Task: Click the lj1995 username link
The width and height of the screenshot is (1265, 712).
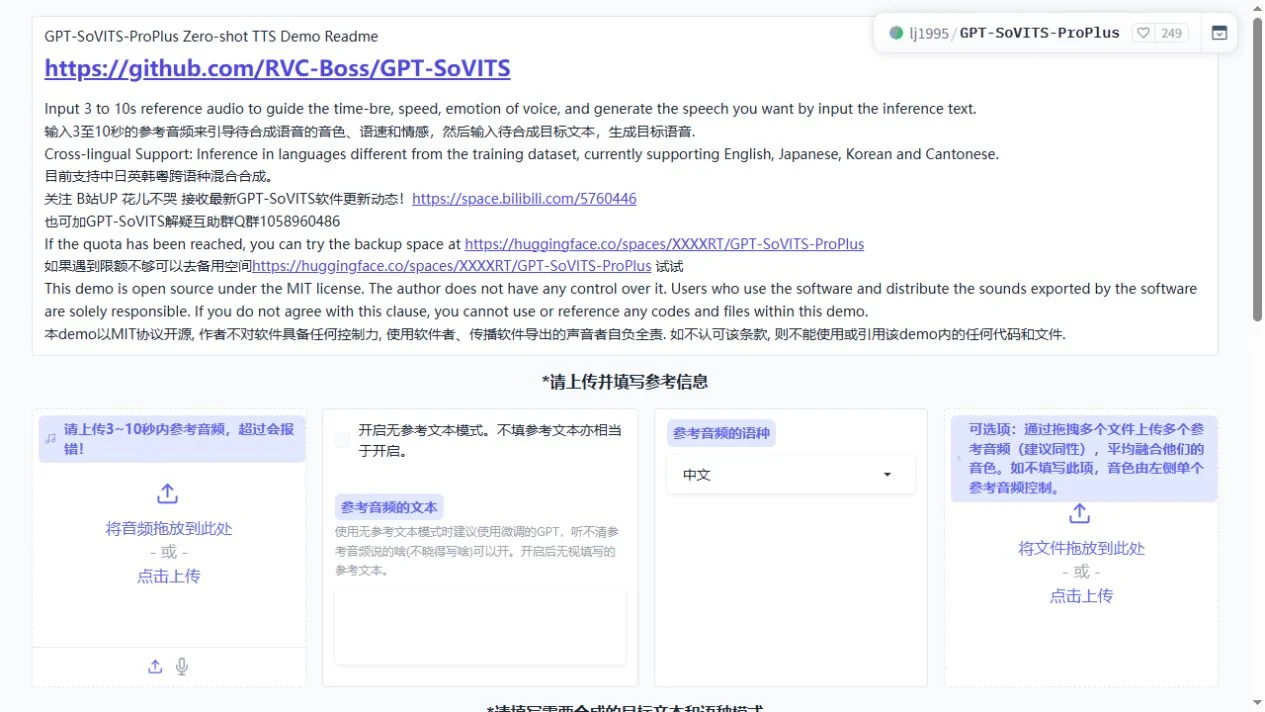Action: pyautogui.click(x=929, y=33)
